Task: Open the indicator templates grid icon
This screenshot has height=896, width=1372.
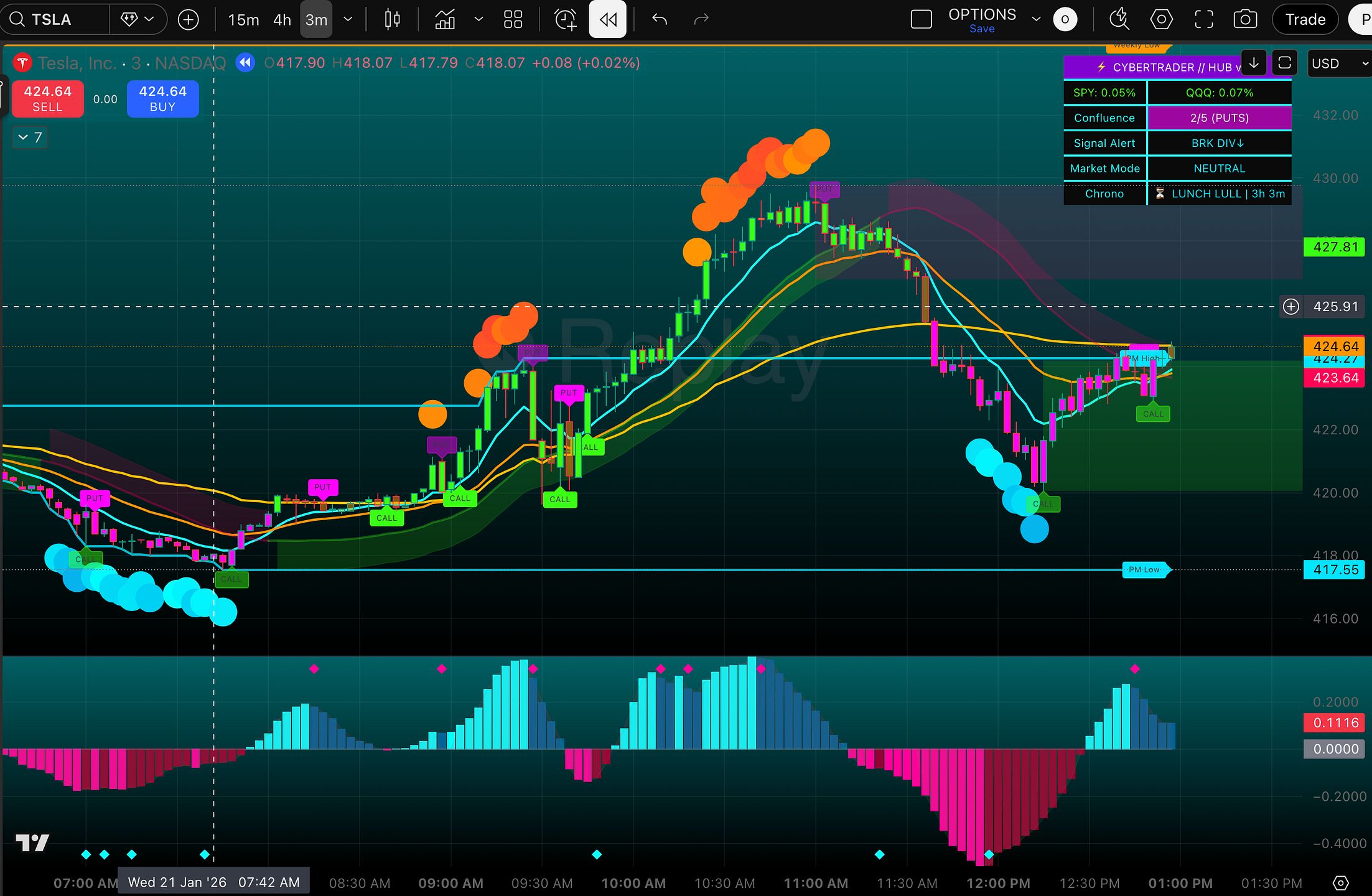Action: pyautogui.click(x=513, y=20)
